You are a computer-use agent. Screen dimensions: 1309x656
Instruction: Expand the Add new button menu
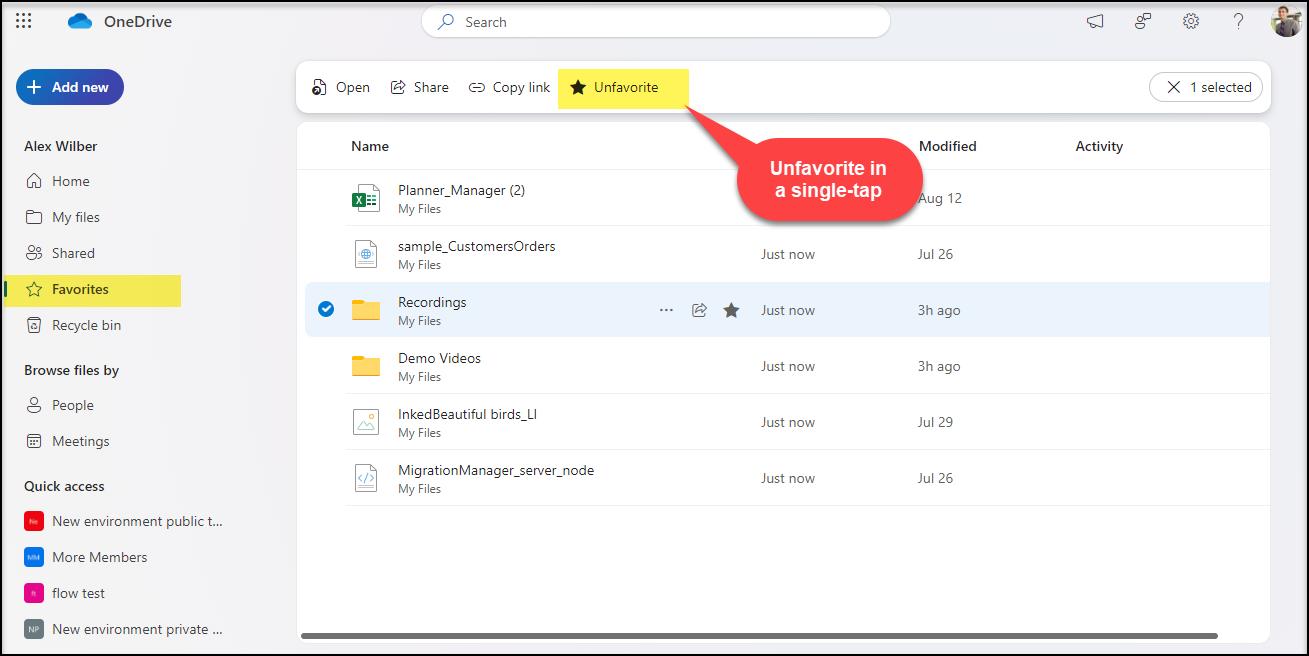tap(70, 87)
